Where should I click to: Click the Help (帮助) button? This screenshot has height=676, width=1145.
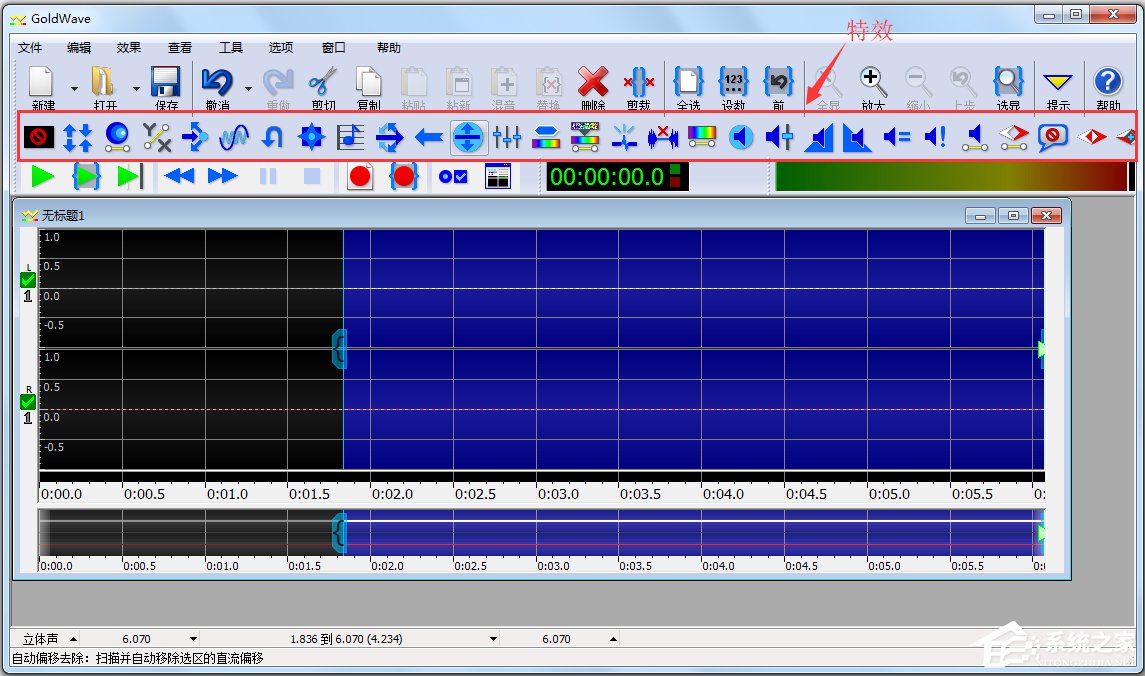click(1108, 87)
